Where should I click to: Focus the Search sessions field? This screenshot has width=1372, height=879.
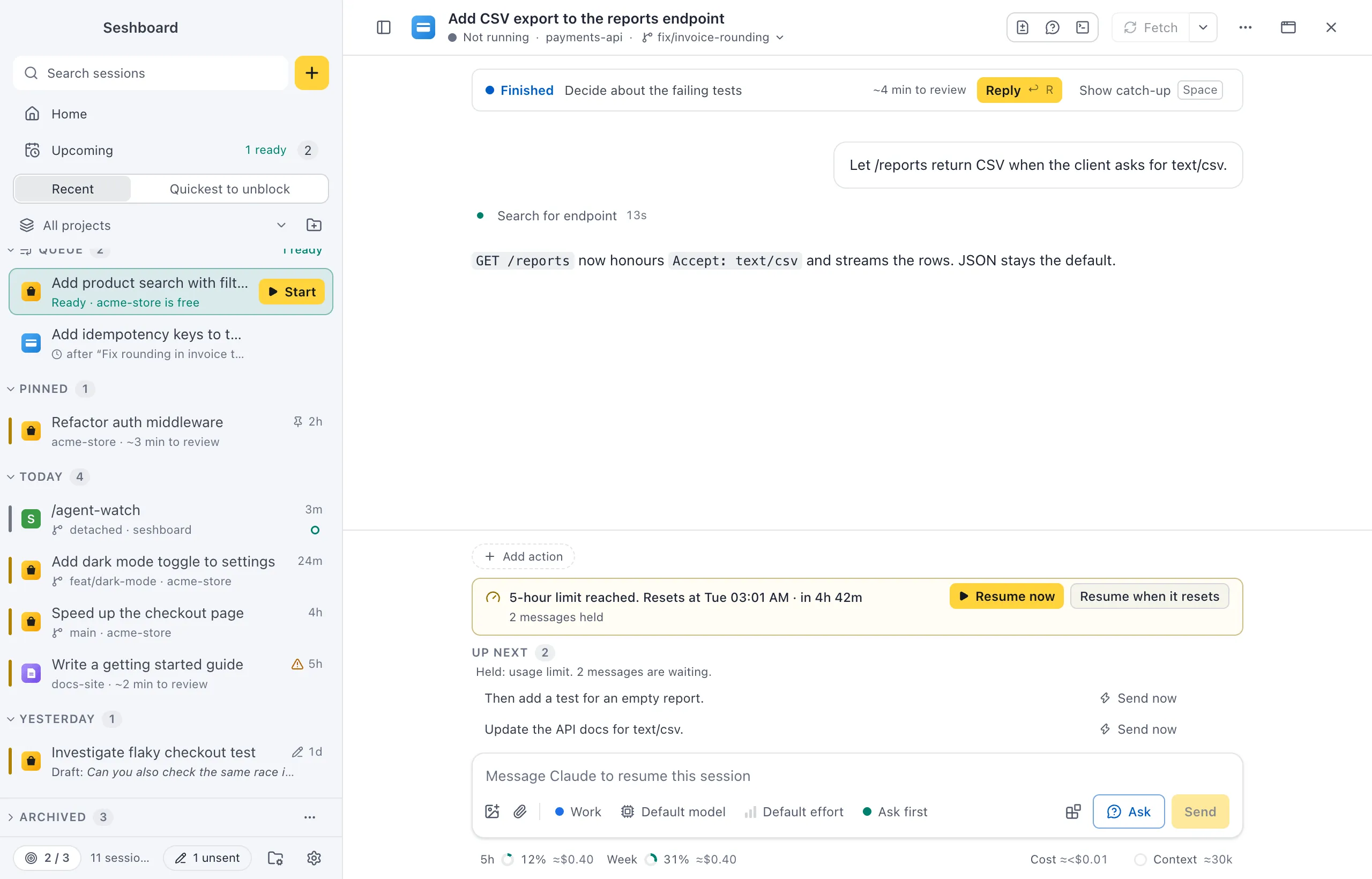click(150, 73)
